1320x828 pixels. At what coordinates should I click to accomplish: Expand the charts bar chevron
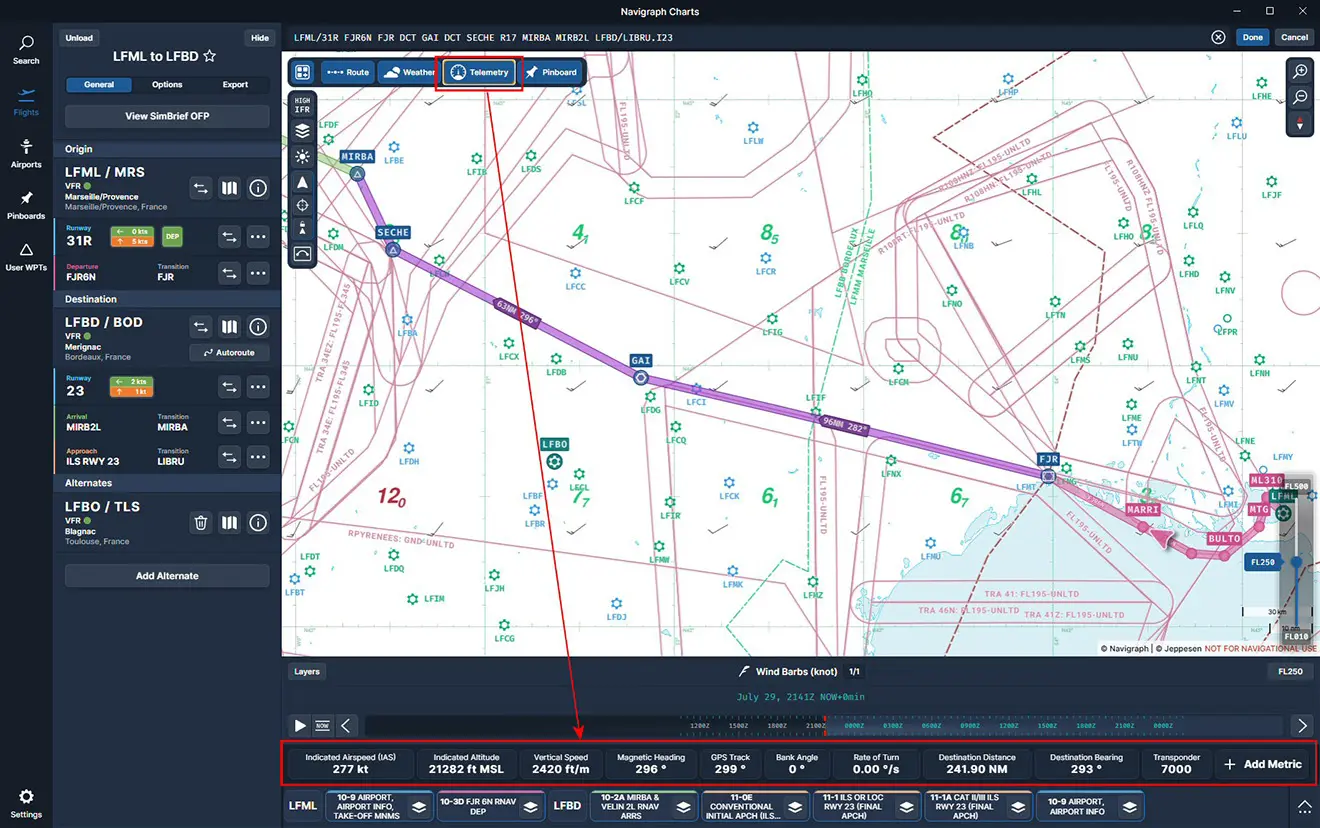click(x=1304, y=806)
